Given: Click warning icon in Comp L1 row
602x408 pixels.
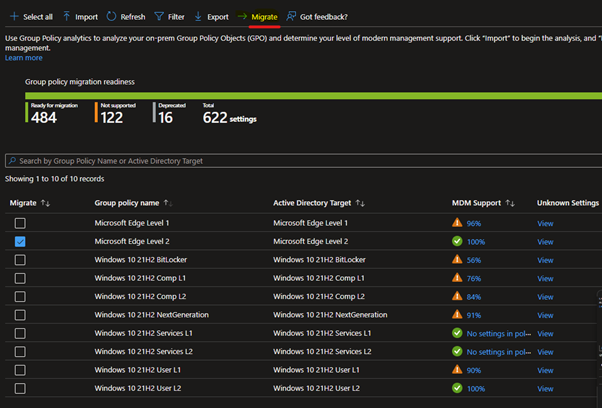Looking at the screenshot, I should tap(457, 278).
